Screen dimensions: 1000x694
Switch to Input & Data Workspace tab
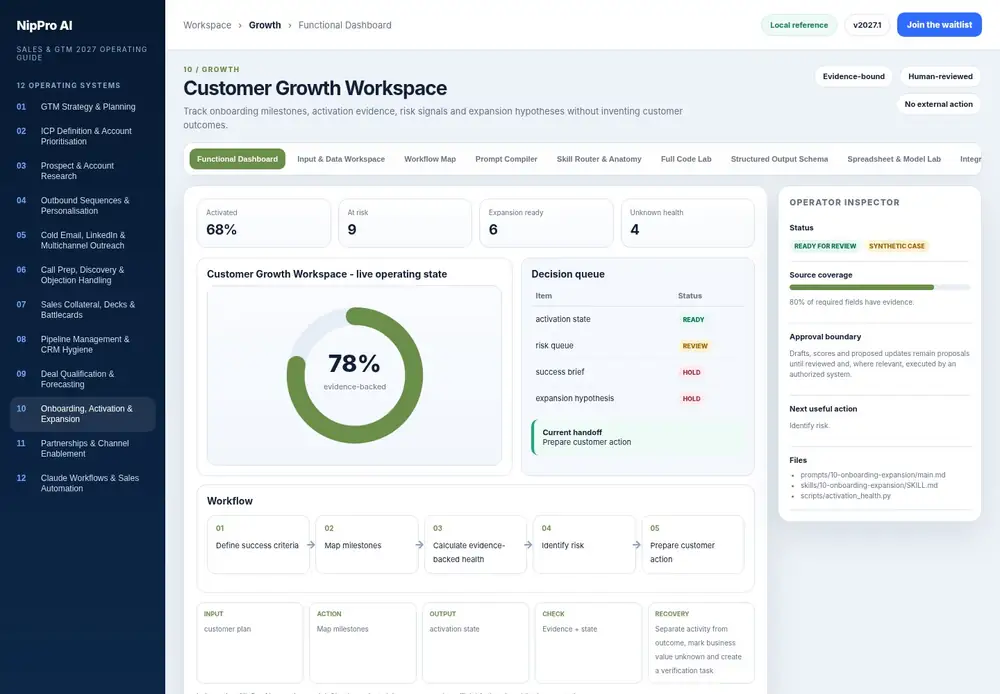(x=341, y=159)
